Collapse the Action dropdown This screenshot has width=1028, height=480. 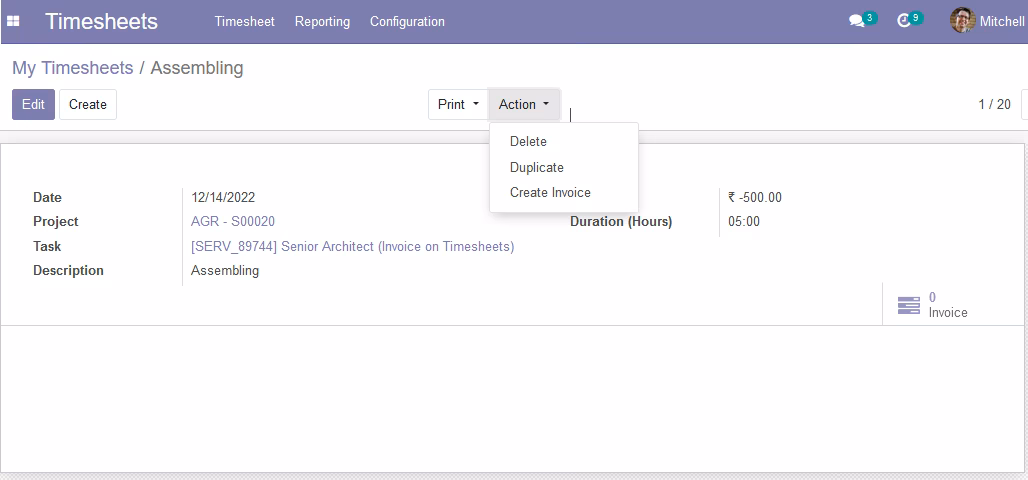[524, 104]
